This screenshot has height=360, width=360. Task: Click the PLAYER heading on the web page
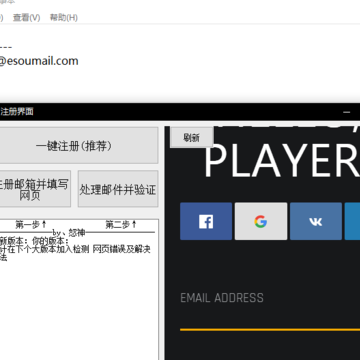point(282,161)
